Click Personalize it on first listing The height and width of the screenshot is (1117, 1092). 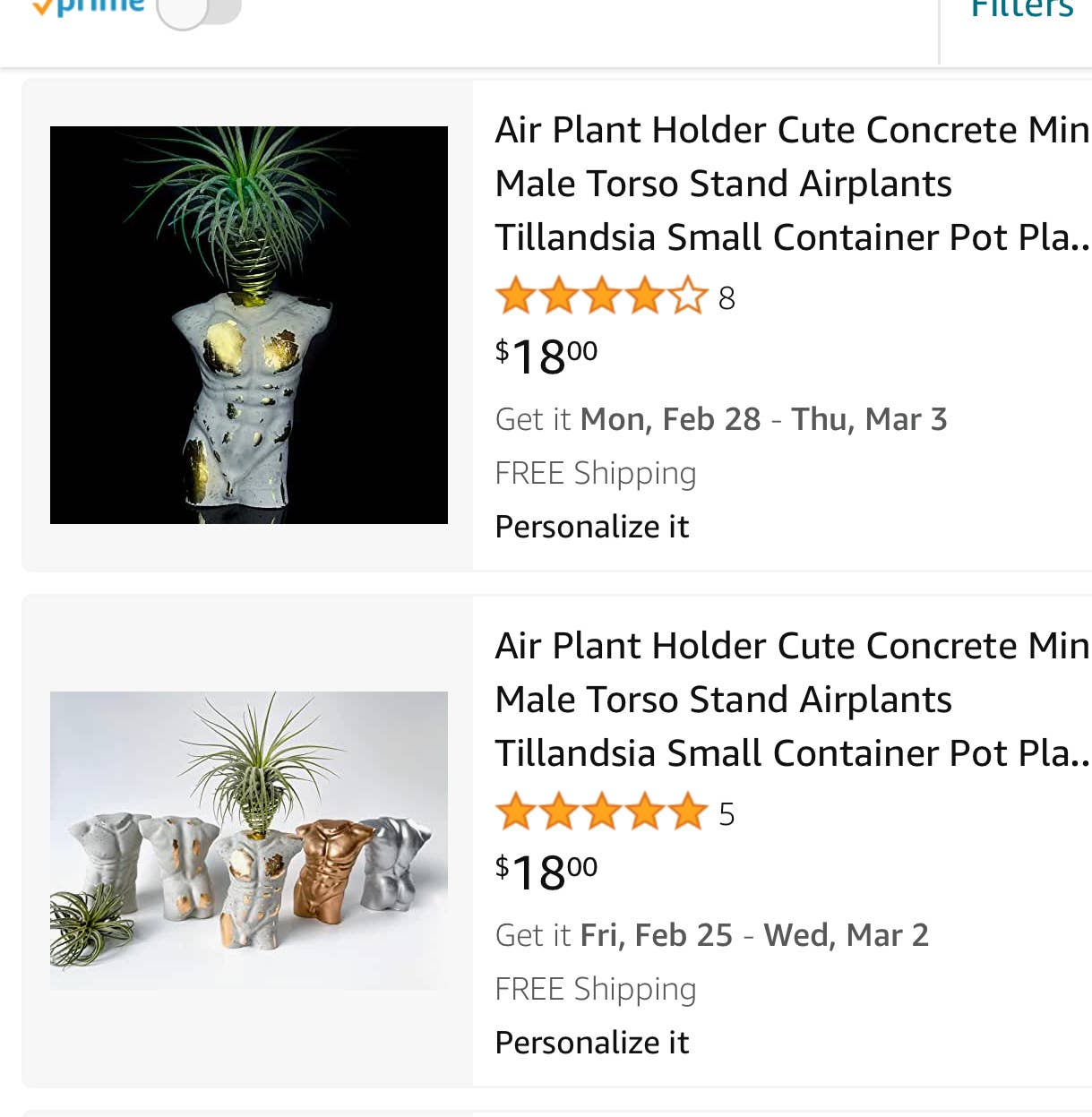click(592, 527)
